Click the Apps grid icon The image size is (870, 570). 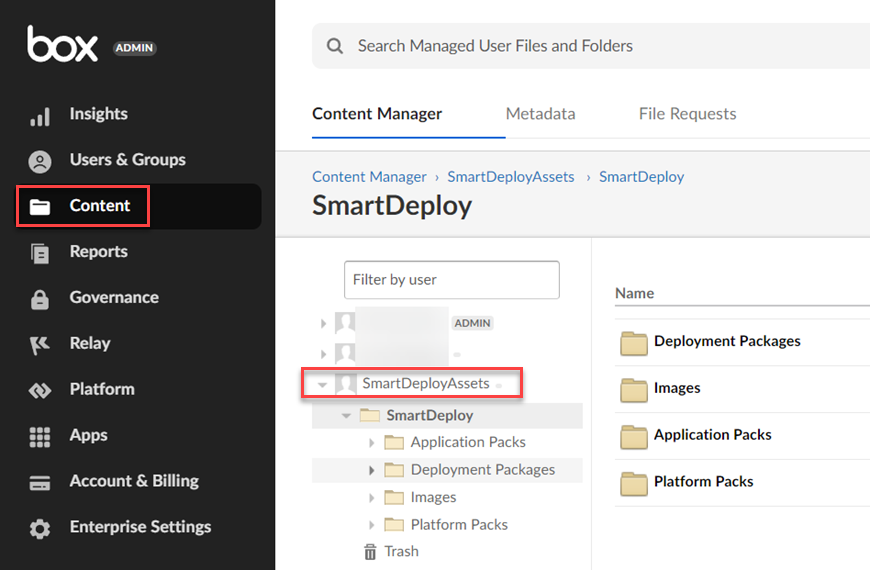pyautogui.click(x=40, y=437)
